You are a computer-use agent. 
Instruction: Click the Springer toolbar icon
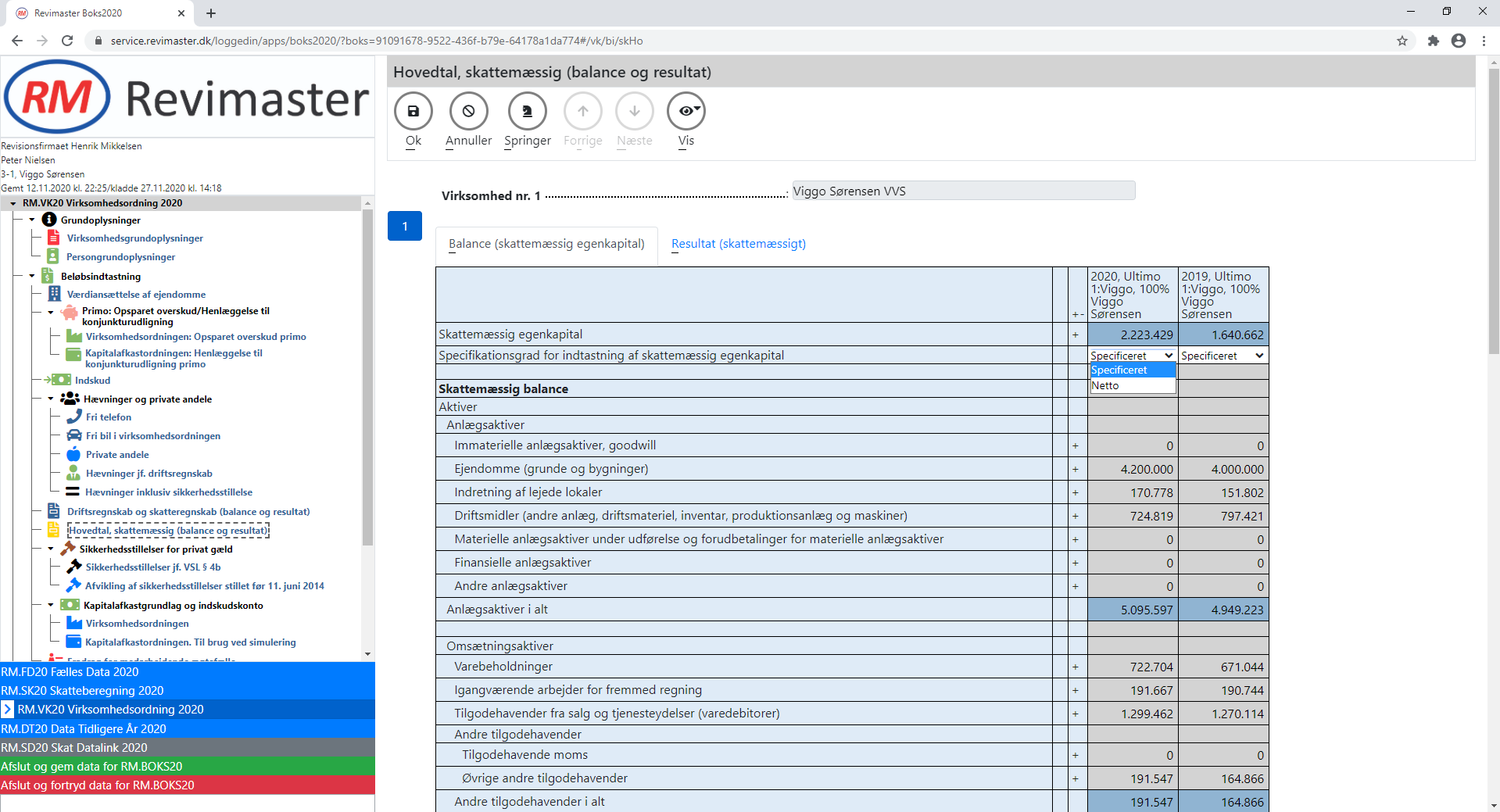[x=527, y=112]
